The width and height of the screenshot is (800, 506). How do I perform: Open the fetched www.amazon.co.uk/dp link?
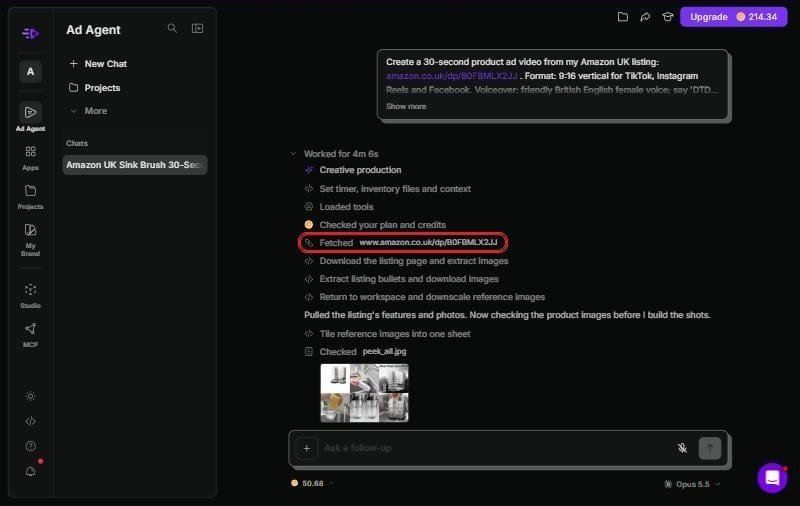pyautogui.click(x=428, y=242)
